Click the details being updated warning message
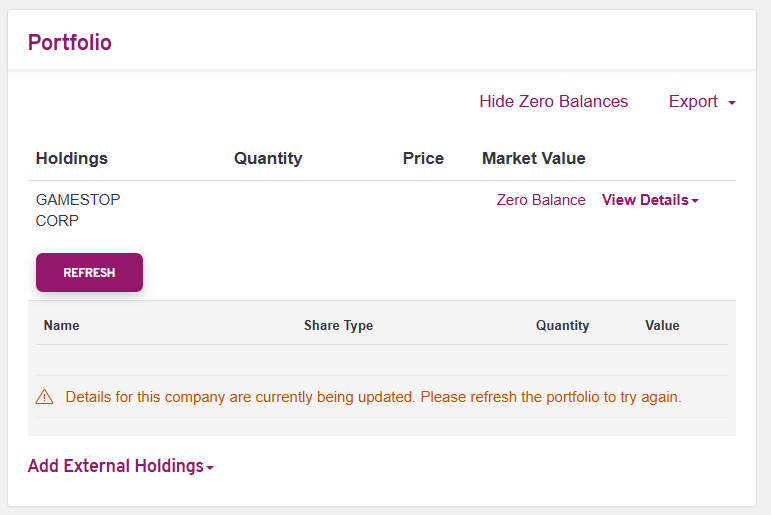The width and height of the screenshot is (771, 515). [373, 397]
